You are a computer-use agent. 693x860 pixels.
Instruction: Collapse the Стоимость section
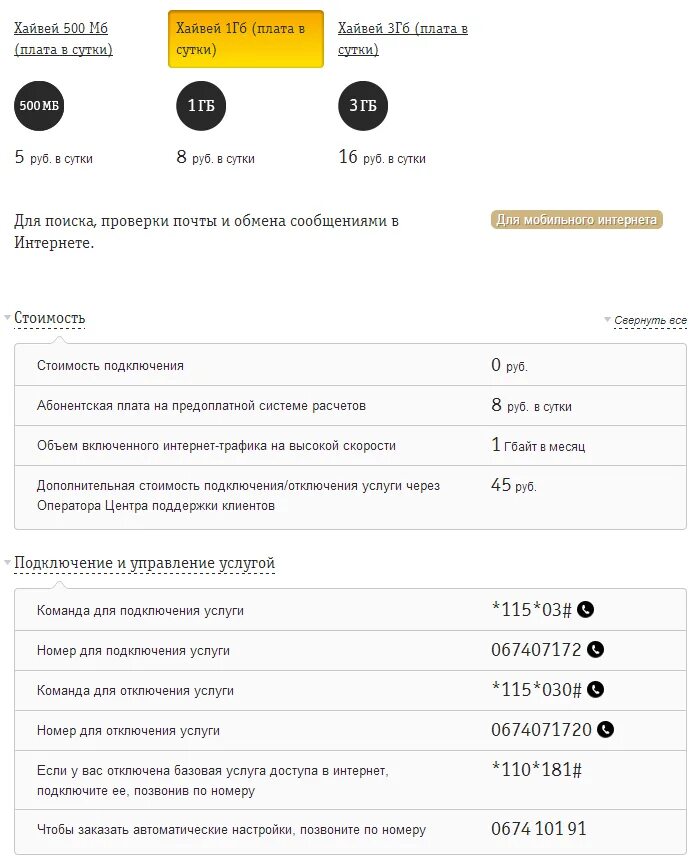pos(50,318)
